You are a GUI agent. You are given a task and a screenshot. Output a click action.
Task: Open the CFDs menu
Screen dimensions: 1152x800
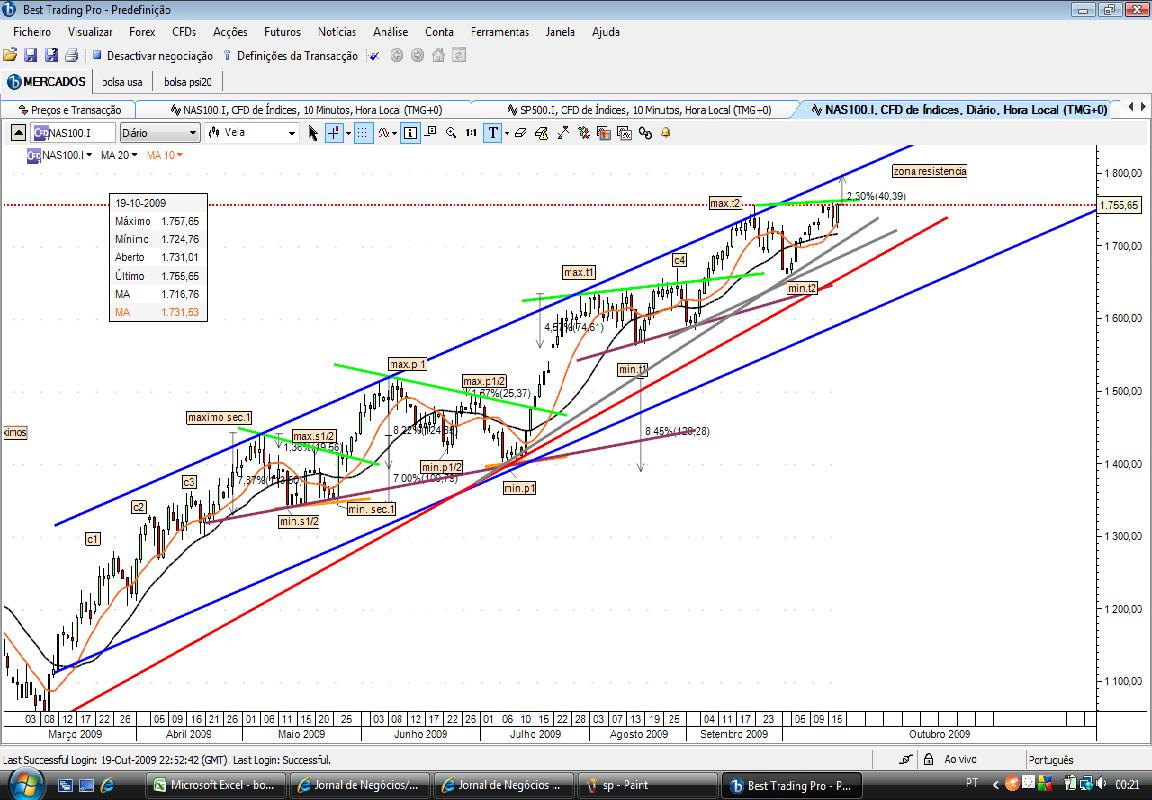pos(184,32)
